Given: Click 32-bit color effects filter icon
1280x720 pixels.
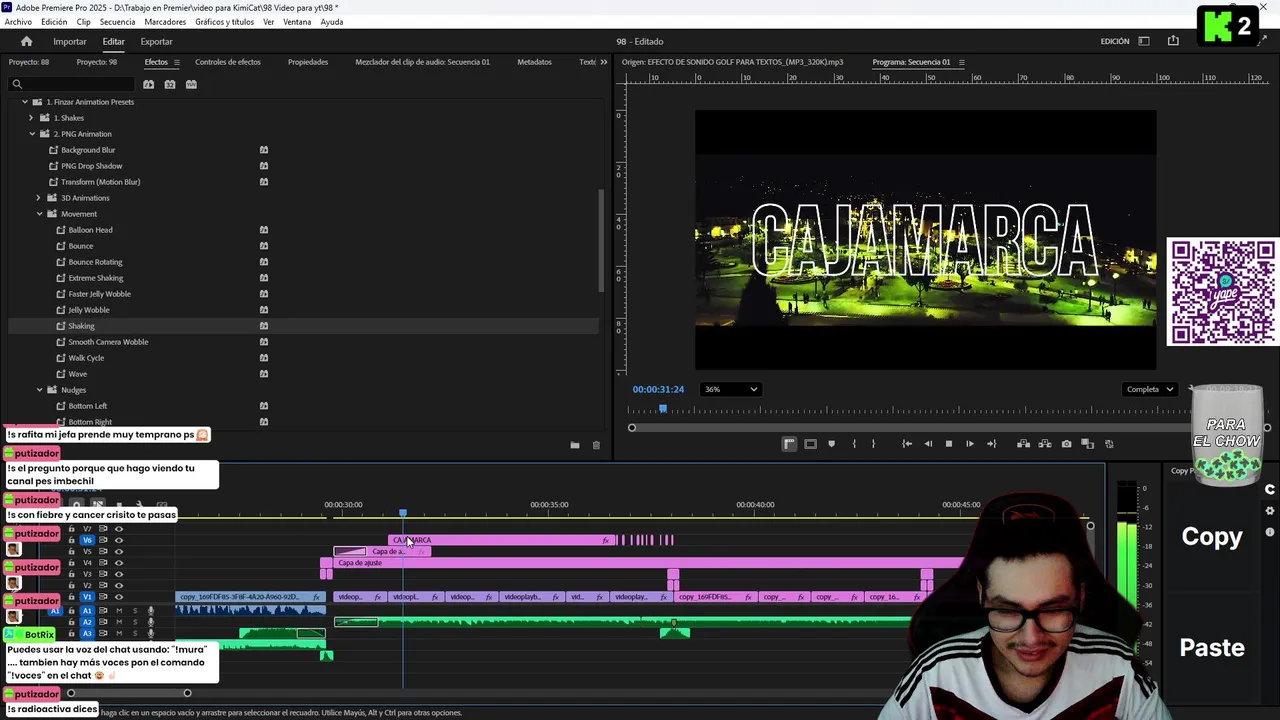Looking at the screenshot, I should [170, 84].
